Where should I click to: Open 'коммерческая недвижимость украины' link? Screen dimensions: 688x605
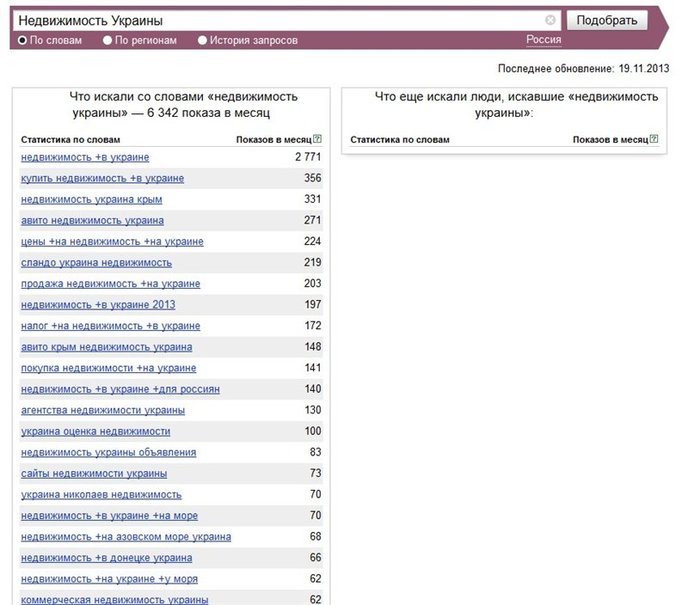click(115, 599)
